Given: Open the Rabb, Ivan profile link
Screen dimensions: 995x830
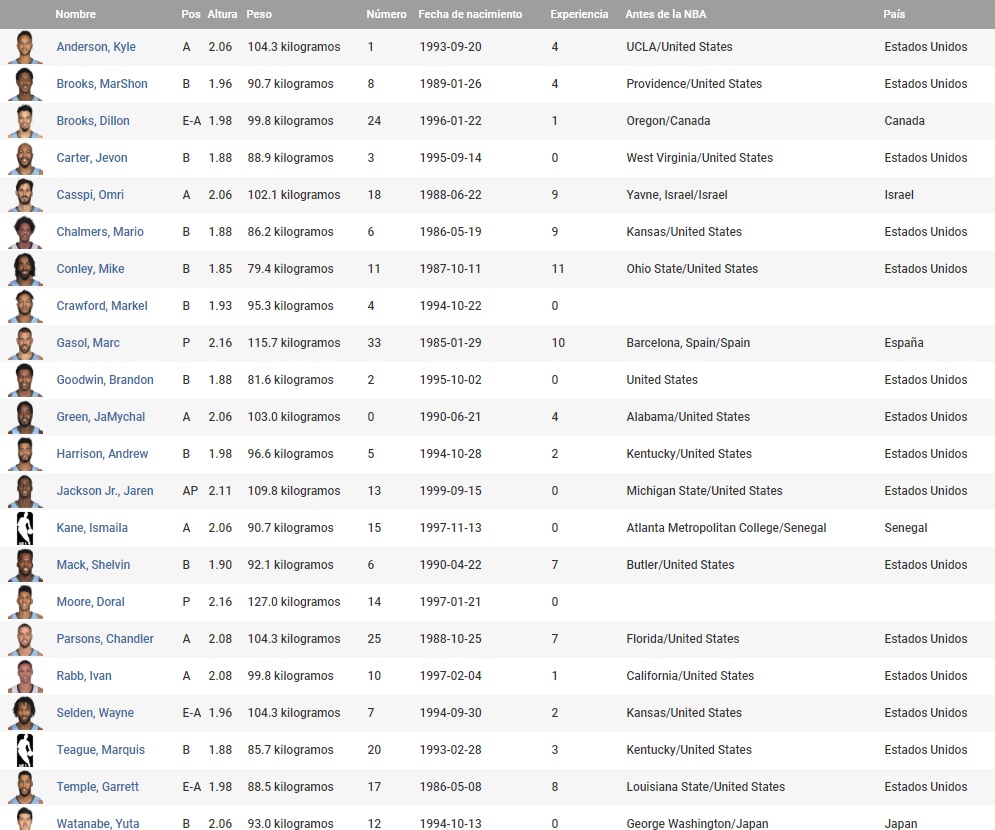Looking at the screenshot, I should click(x=84, y=676).
